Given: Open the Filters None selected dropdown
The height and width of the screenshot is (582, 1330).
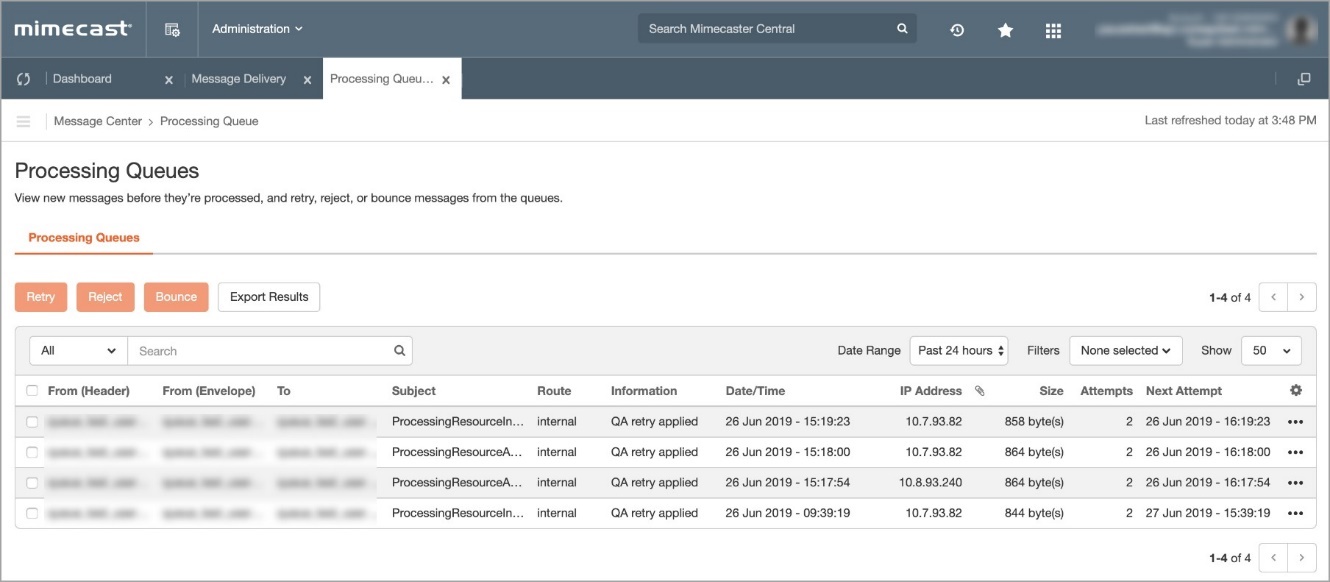Looking at the screenshot, I should coord(1125,350).
